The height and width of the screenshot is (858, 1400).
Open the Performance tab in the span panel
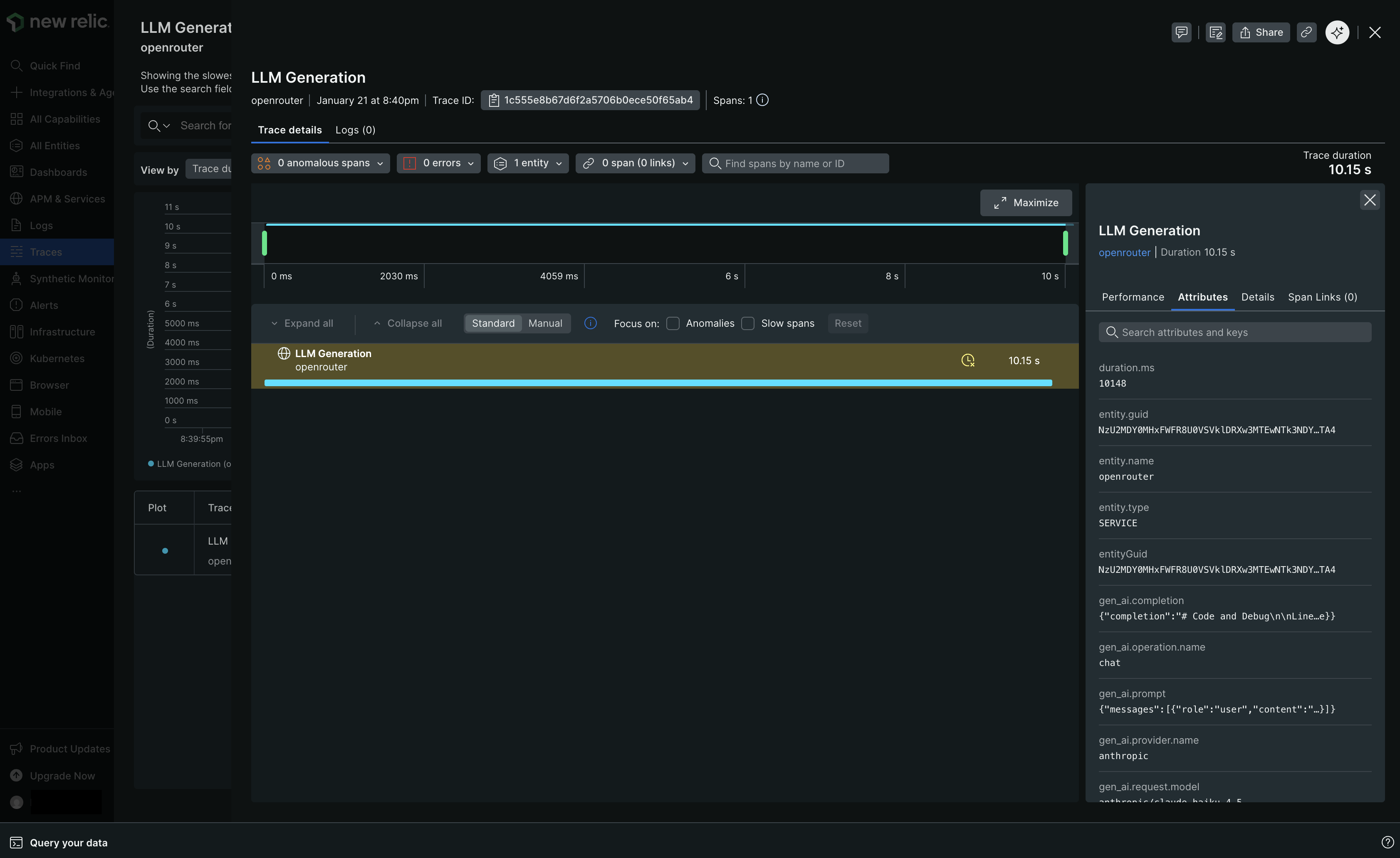pos(1133,297)
